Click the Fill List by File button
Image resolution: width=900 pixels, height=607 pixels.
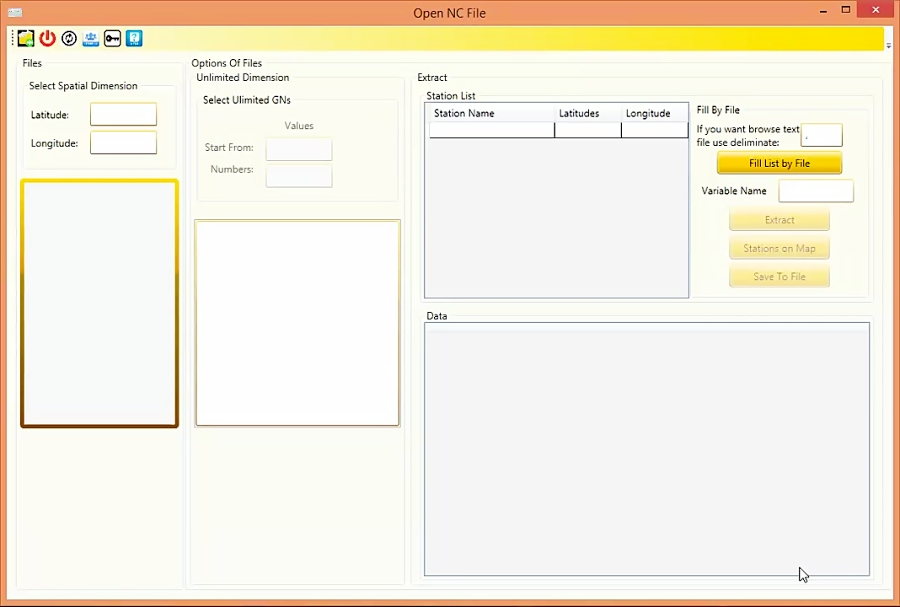(x=779, y=163)
